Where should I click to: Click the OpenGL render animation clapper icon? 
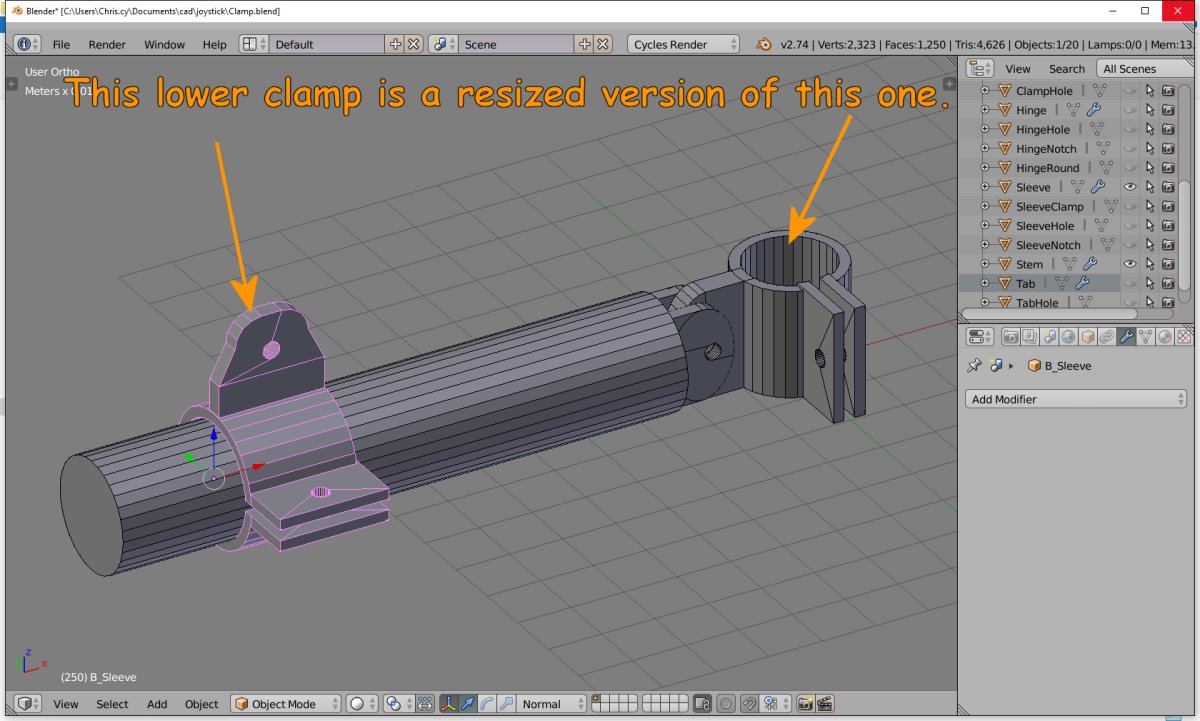tap(824, 704)
